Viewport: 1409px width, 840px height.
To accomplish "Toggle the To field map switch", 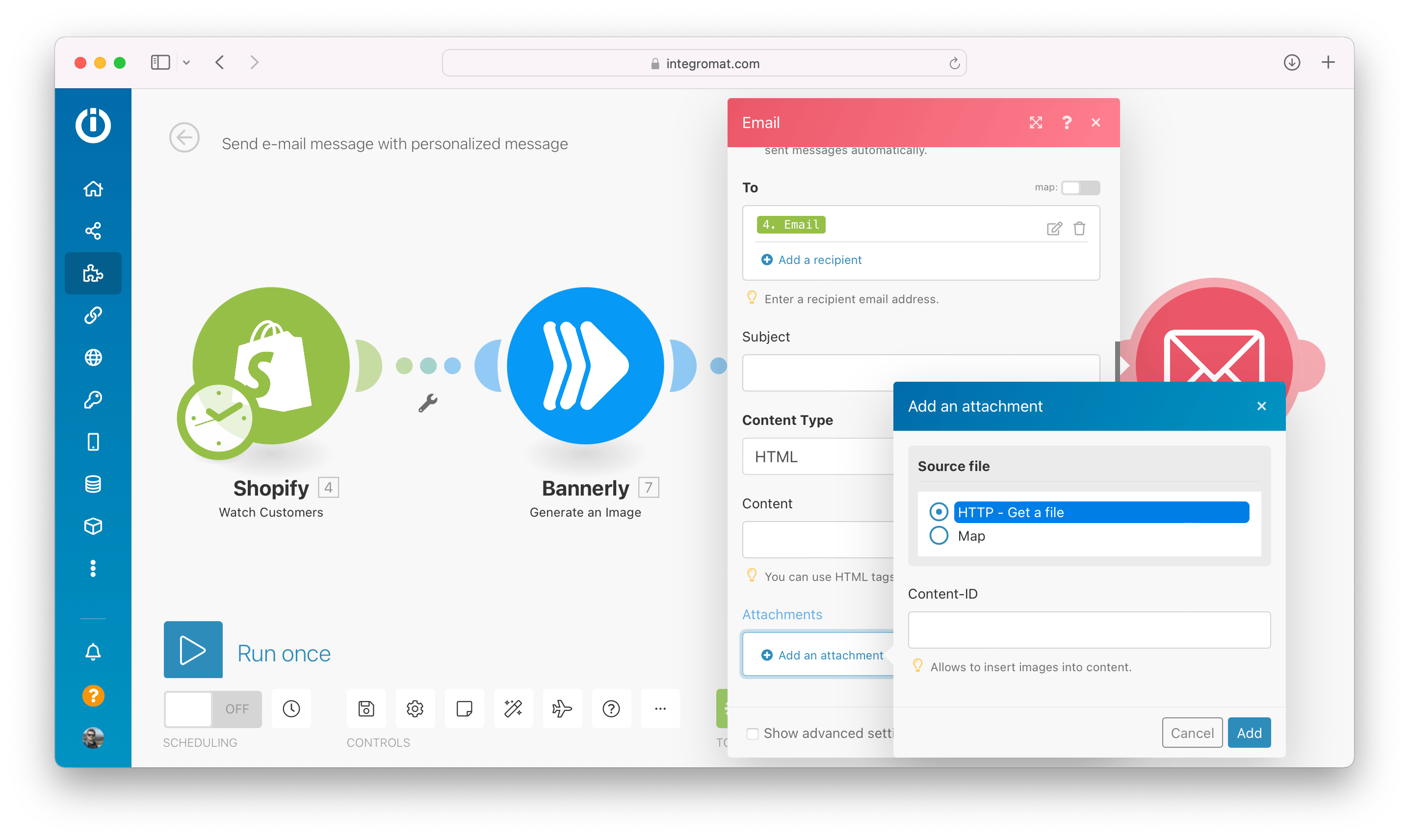I will [1080, 187].
